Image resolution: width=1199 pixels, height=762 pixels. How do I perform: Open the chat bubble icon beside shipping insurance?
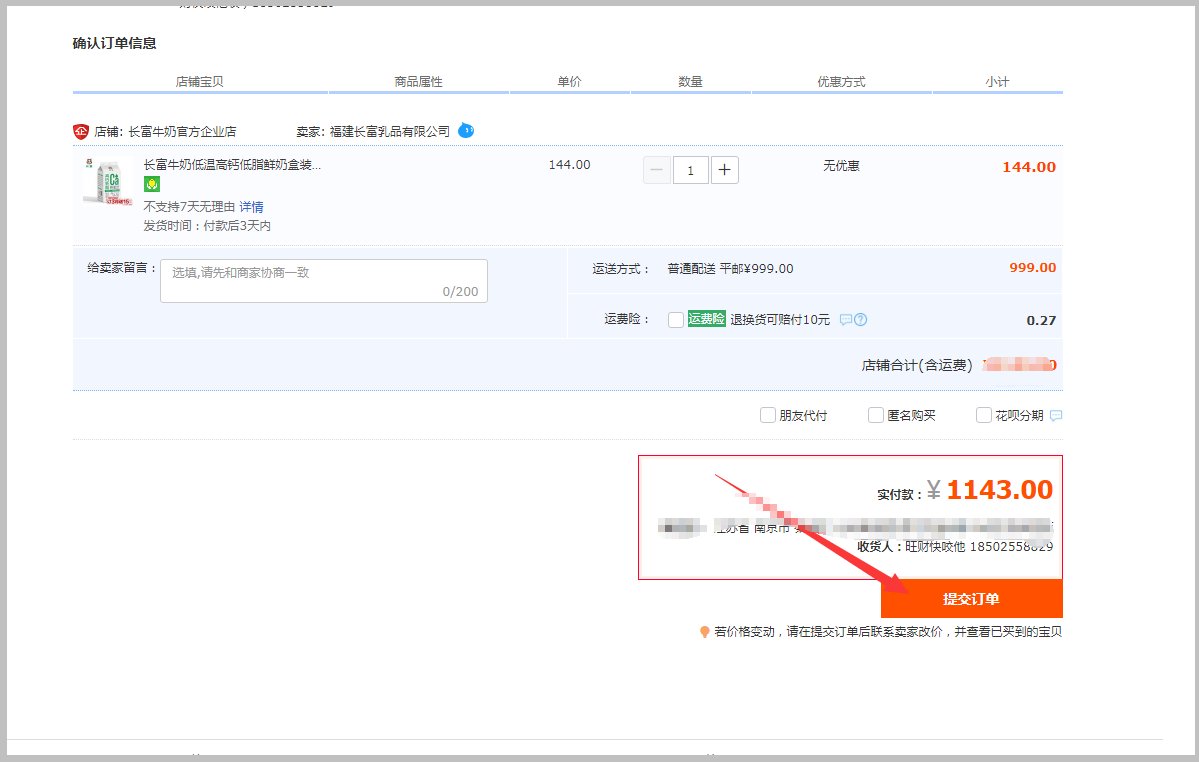click(x=847, y=319)
